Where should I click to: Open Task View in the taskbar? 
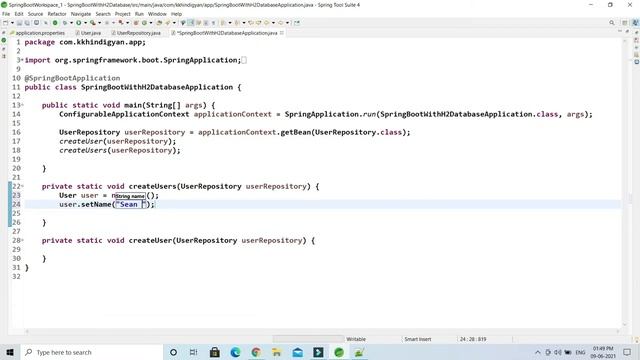click(x=193, y=352)
